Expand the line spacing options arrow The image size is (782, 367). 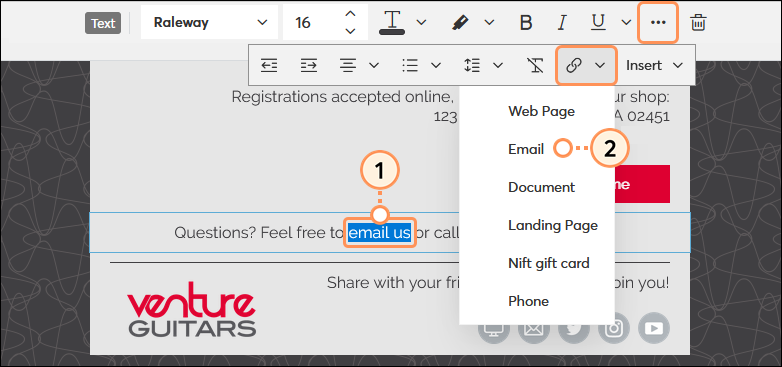[498, 65]
